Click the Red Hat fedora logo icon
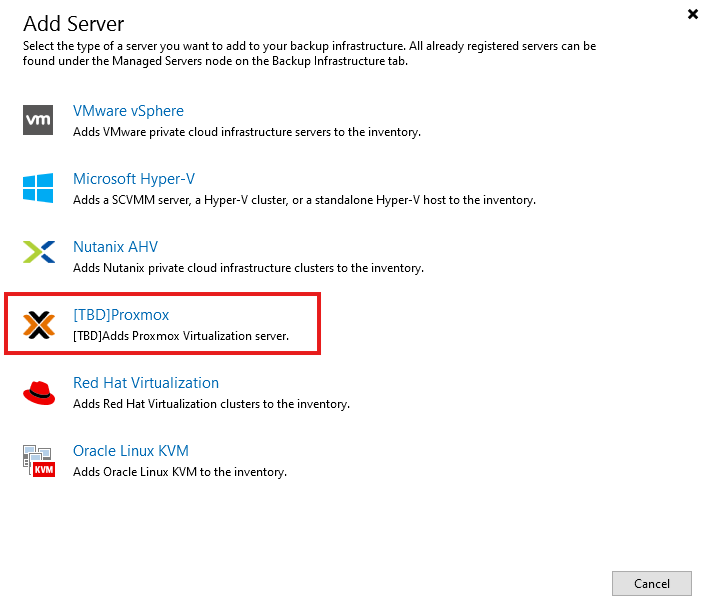The width and height of the screenshot is (707, 607). [x=38, y=392]
